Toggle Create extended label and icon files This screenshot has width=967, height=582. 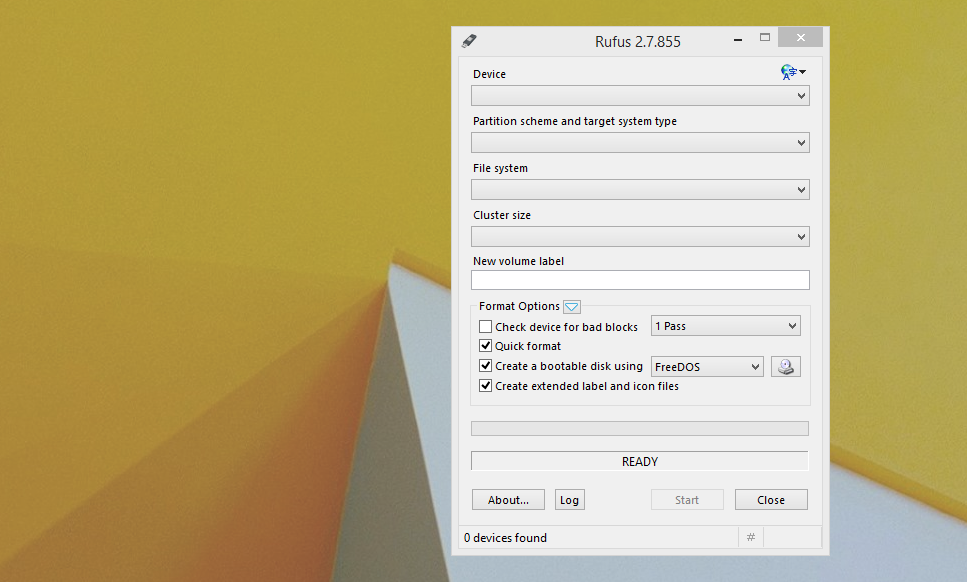pos(486,386)
